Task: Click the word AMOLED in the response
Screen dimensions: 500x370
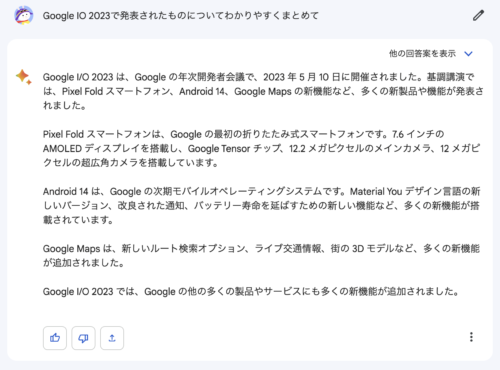Action: coord(62,149)
